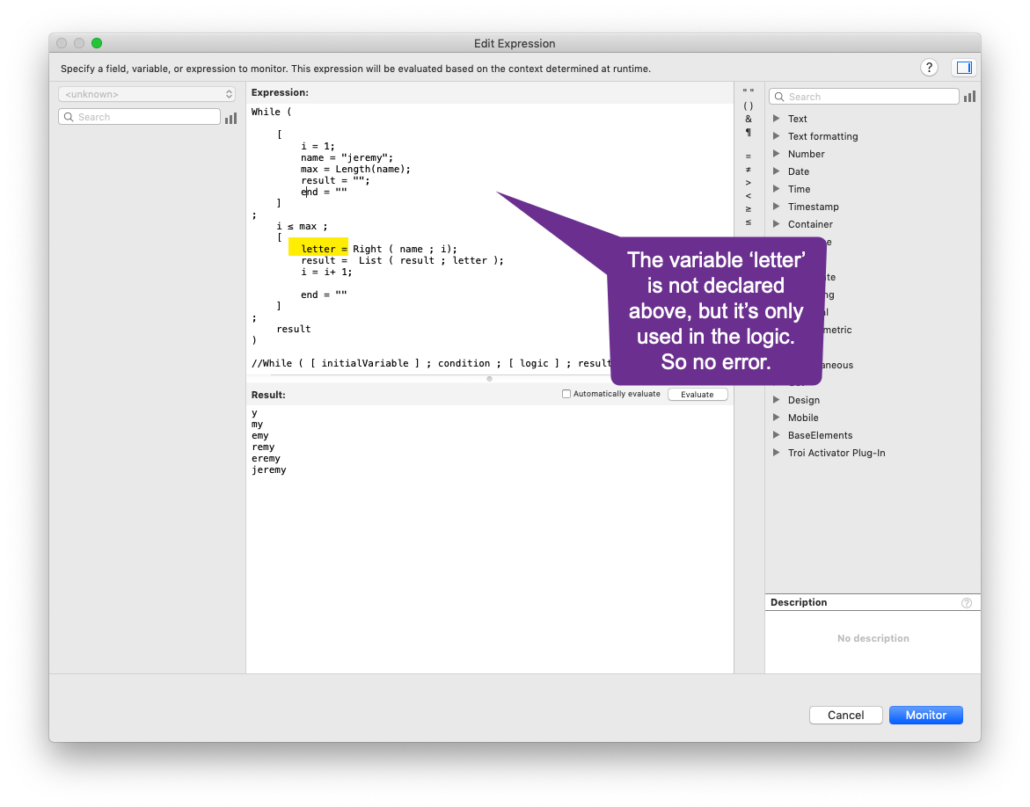
Task: Click the Monitor button
Action: tap(925, 715)
